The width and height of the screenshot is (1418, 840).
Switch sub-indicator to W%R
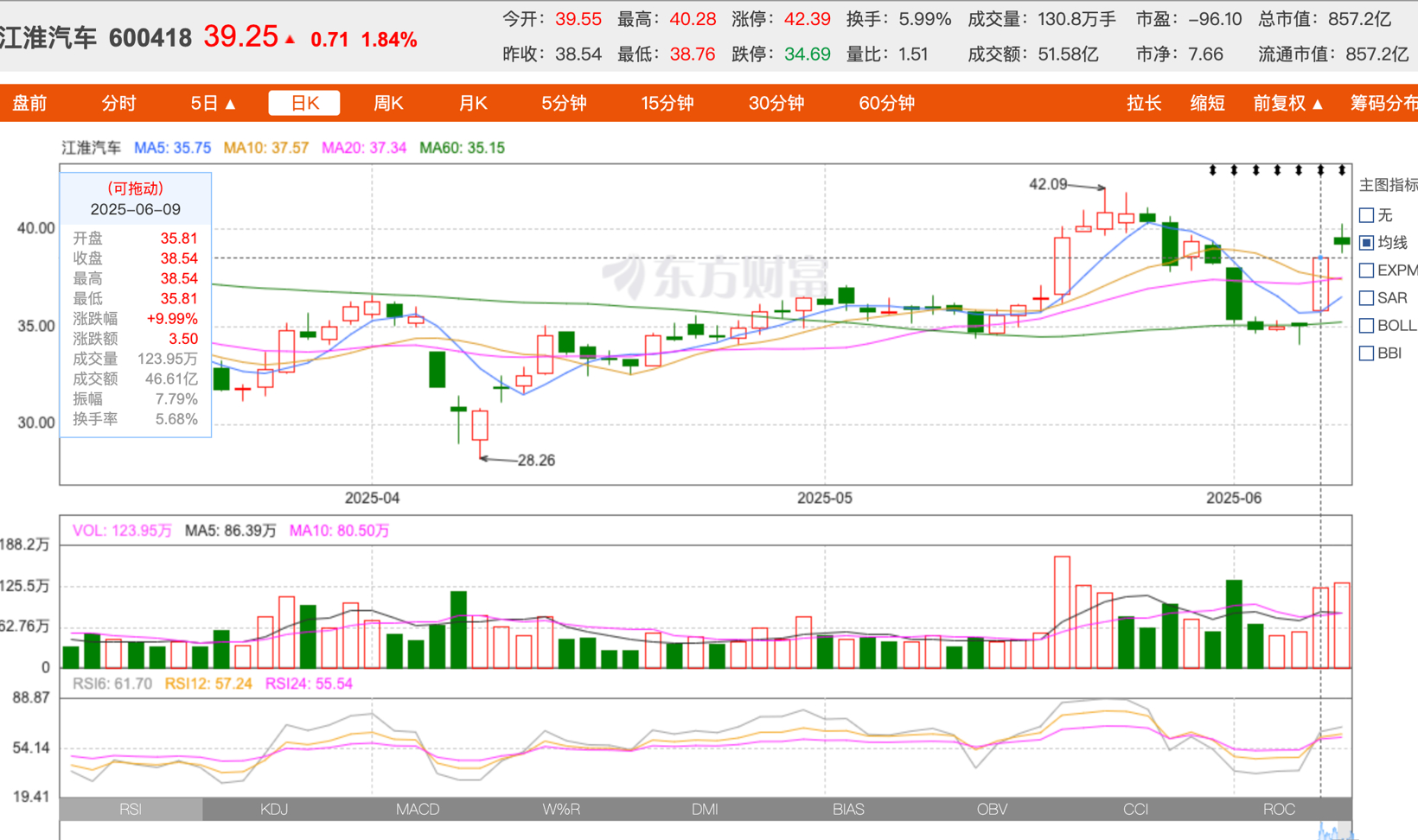(x=561, y=810)
